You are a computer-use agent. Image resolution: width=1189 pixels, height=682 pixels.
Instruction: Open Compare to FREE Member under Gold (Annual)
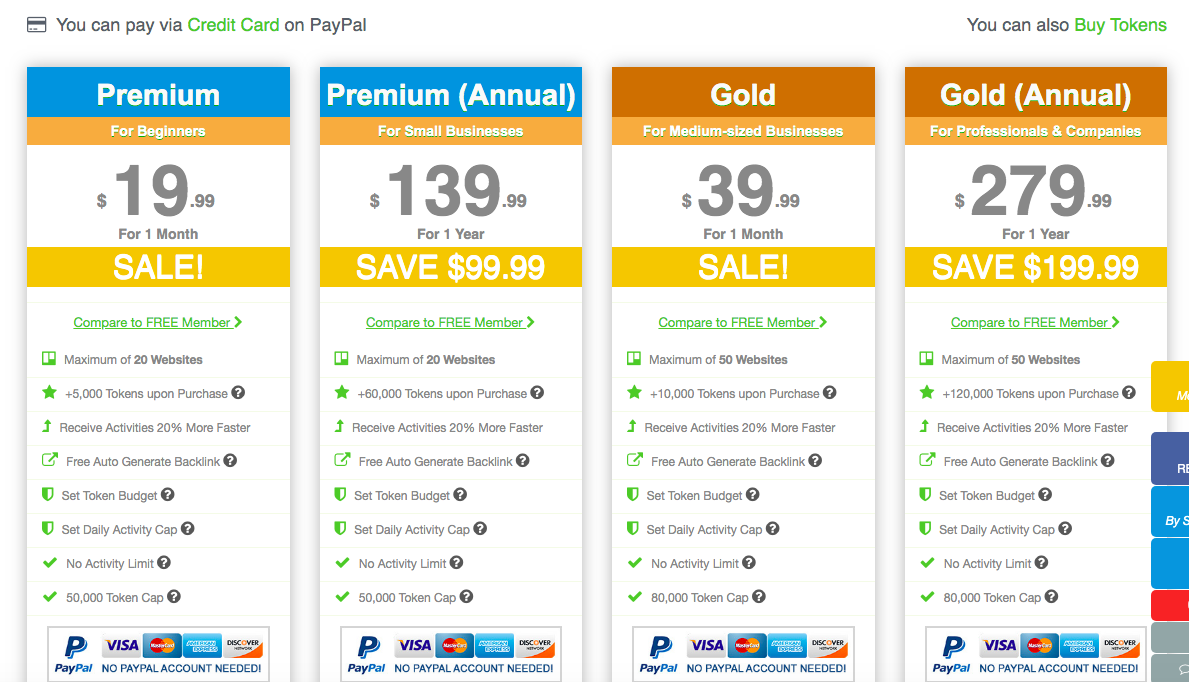point(1035,322)
